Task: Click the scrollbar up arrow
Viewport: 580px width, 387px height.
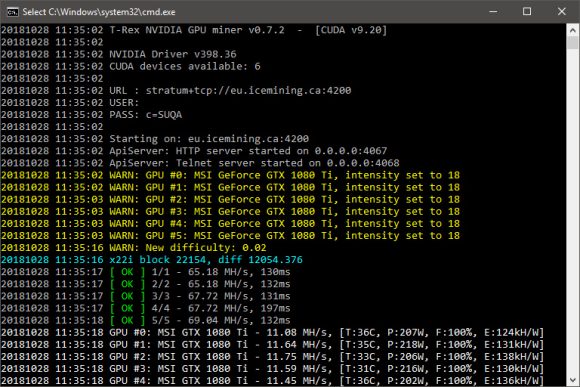Action: (x=573, y=31)
